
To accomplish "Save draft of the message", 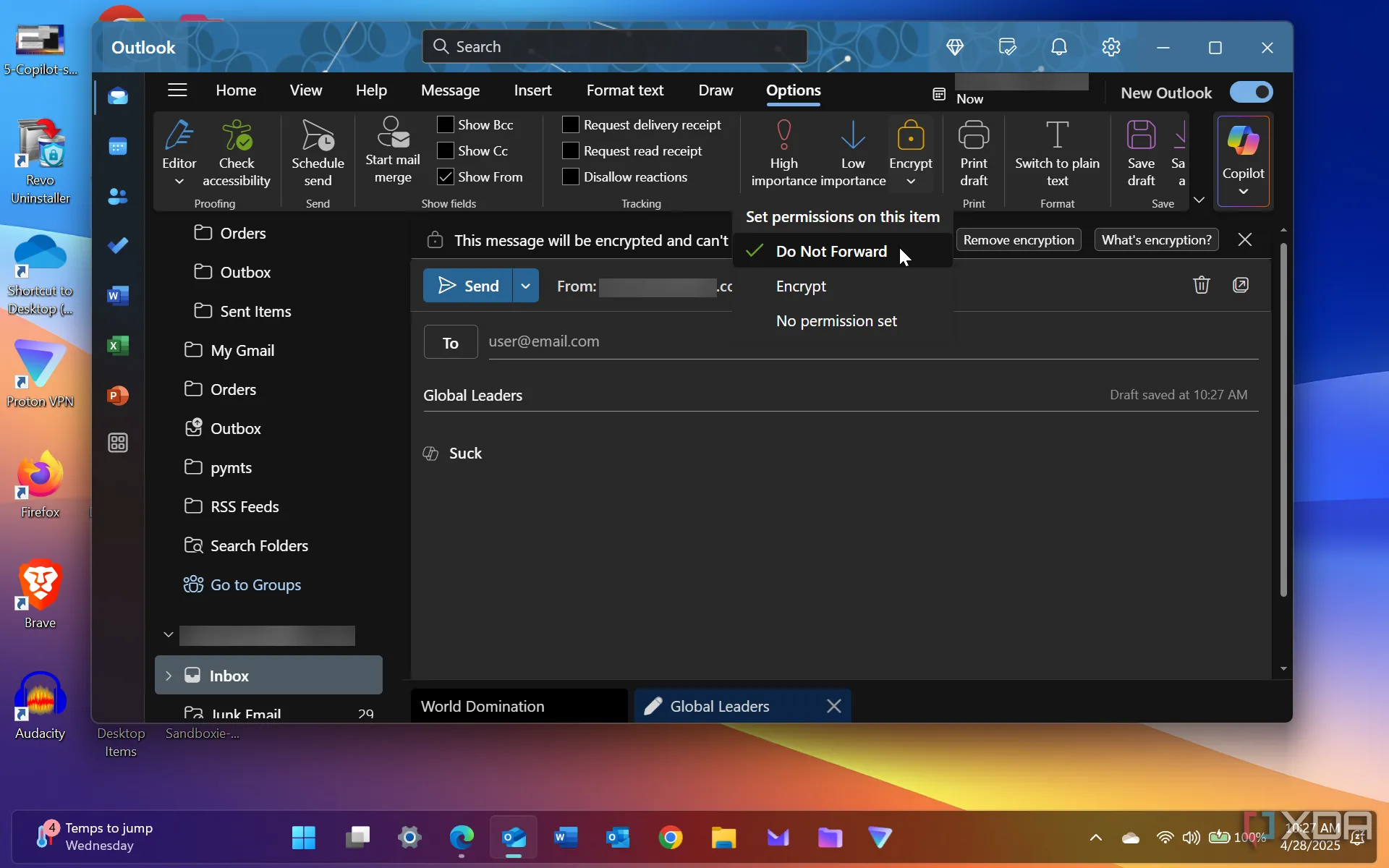I will point(1141,153).
